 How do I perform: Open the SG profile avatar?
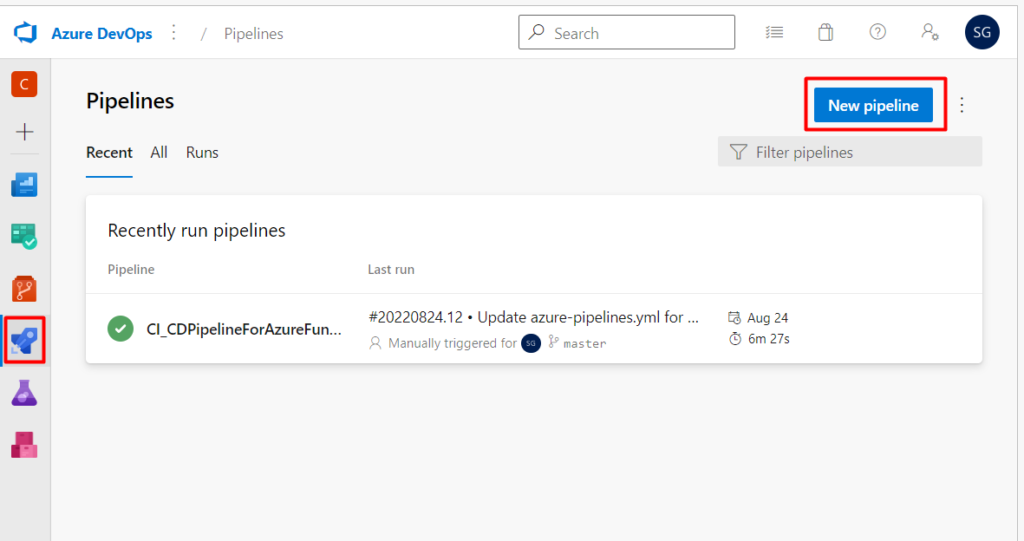982,32
